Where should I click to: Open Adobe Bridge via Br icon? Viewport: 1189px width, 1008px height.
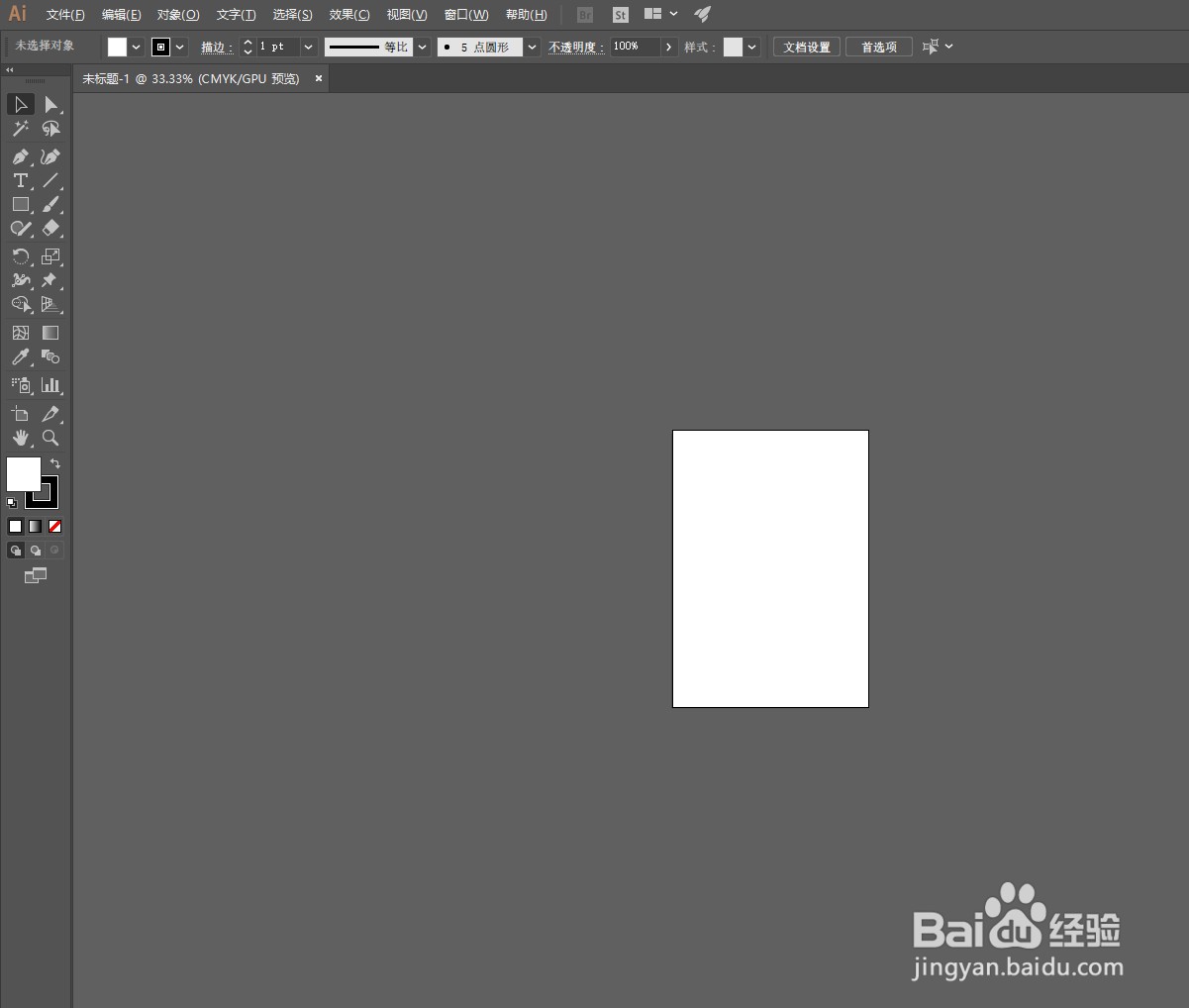[x=585, y=15]
